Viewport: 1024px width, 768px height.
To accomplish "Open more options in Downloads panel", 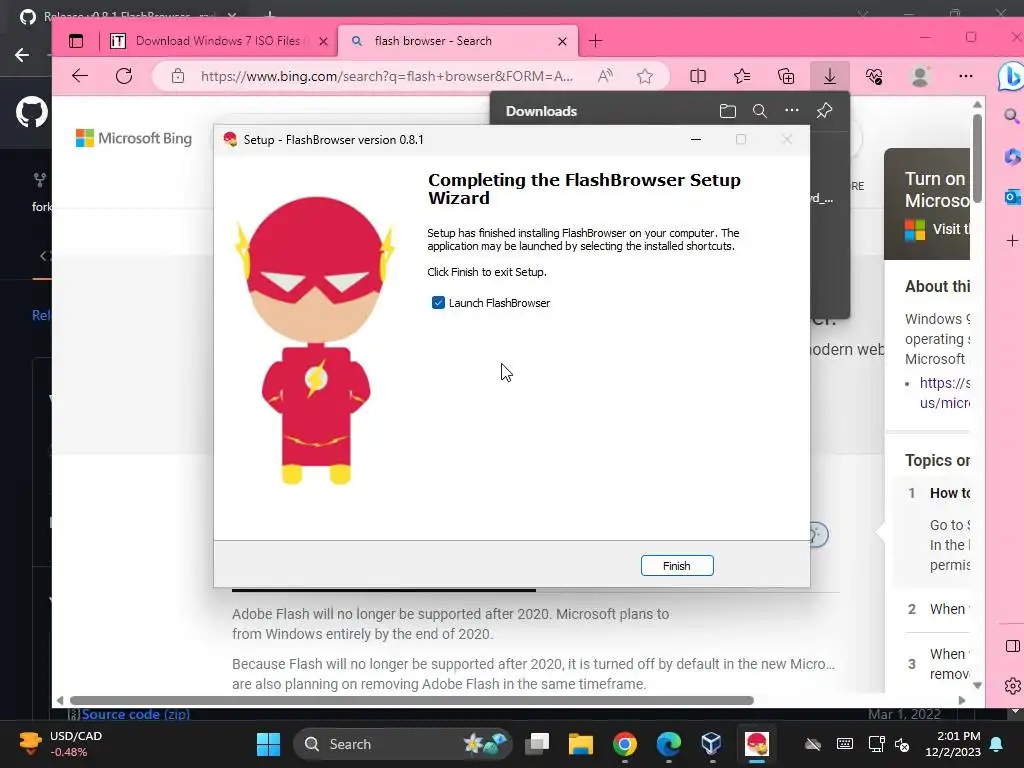I will (792, 110).
